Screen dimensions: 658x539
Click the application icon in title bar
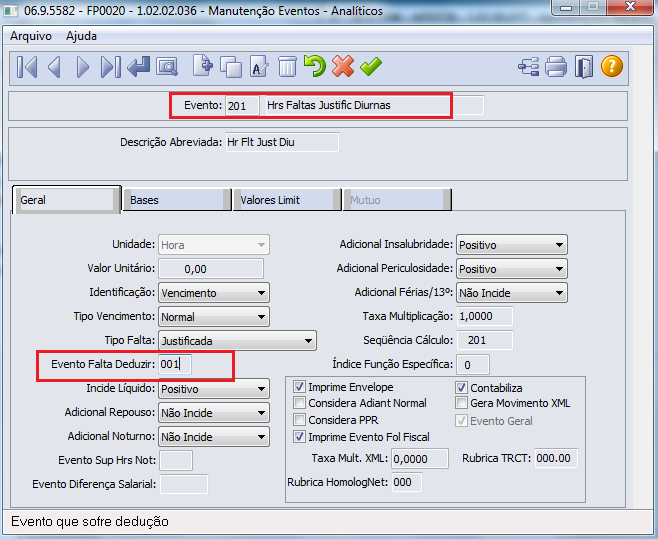pos(10,10)
